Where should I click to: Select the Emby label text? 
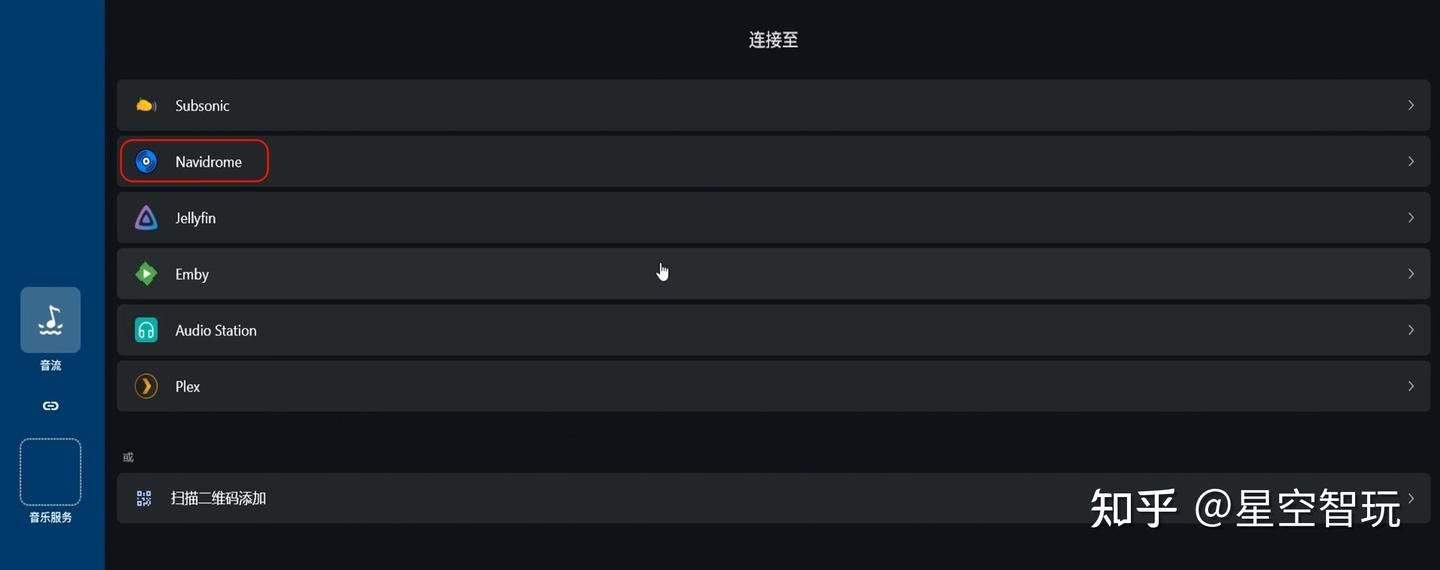pyautogui.click(x=192, y=274)
